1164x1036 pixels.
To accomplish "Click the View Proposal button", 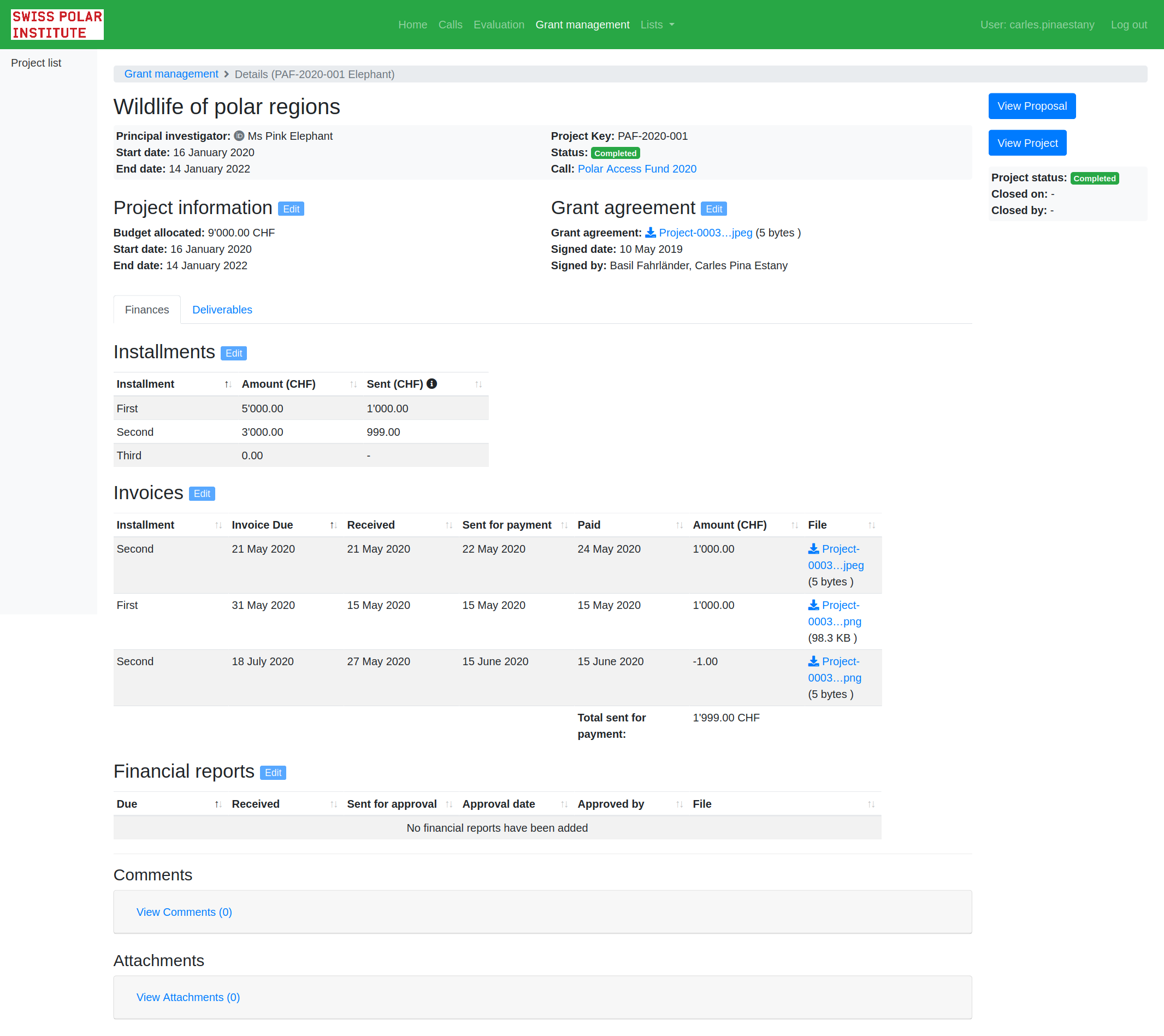I will tap(1031, 106).
